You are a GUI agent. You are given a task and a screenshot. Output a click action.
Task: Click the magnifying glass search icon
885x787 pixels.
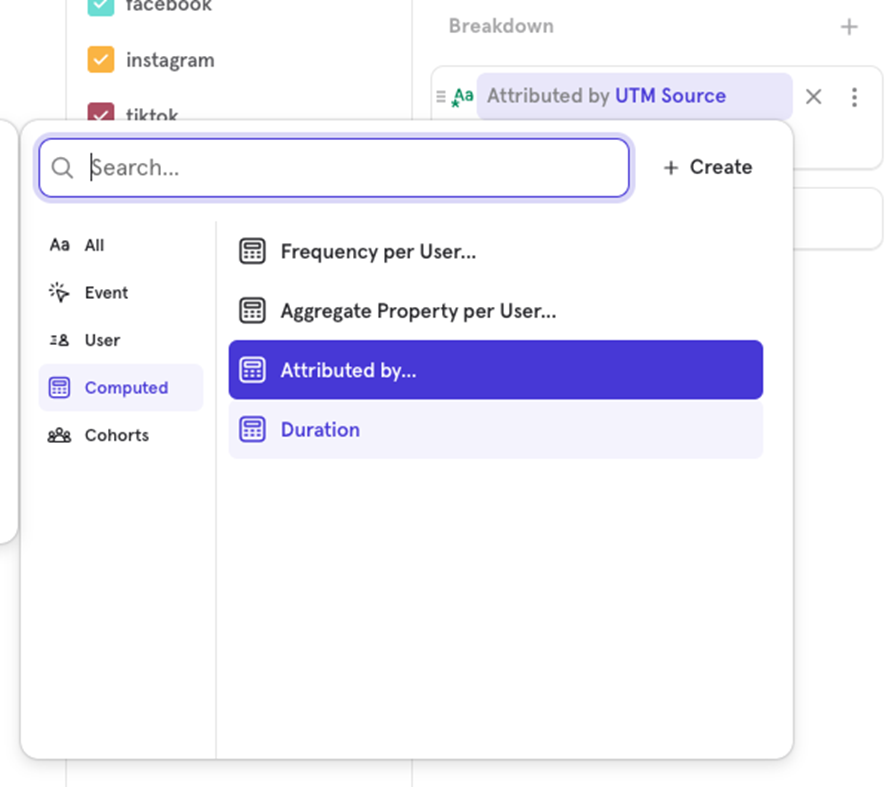point(61,167)
